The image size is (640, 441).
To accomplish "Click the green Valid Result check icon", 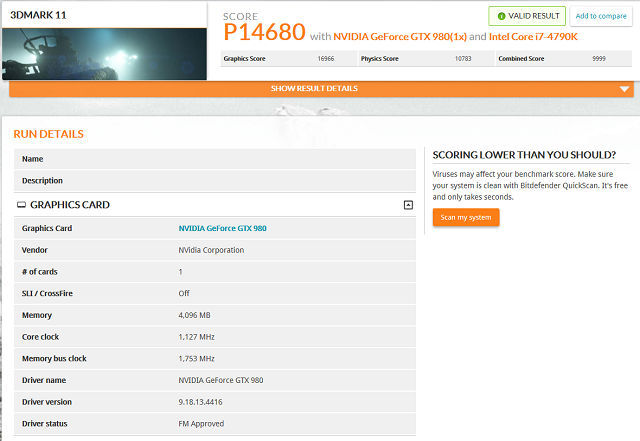I will (501, 16).
